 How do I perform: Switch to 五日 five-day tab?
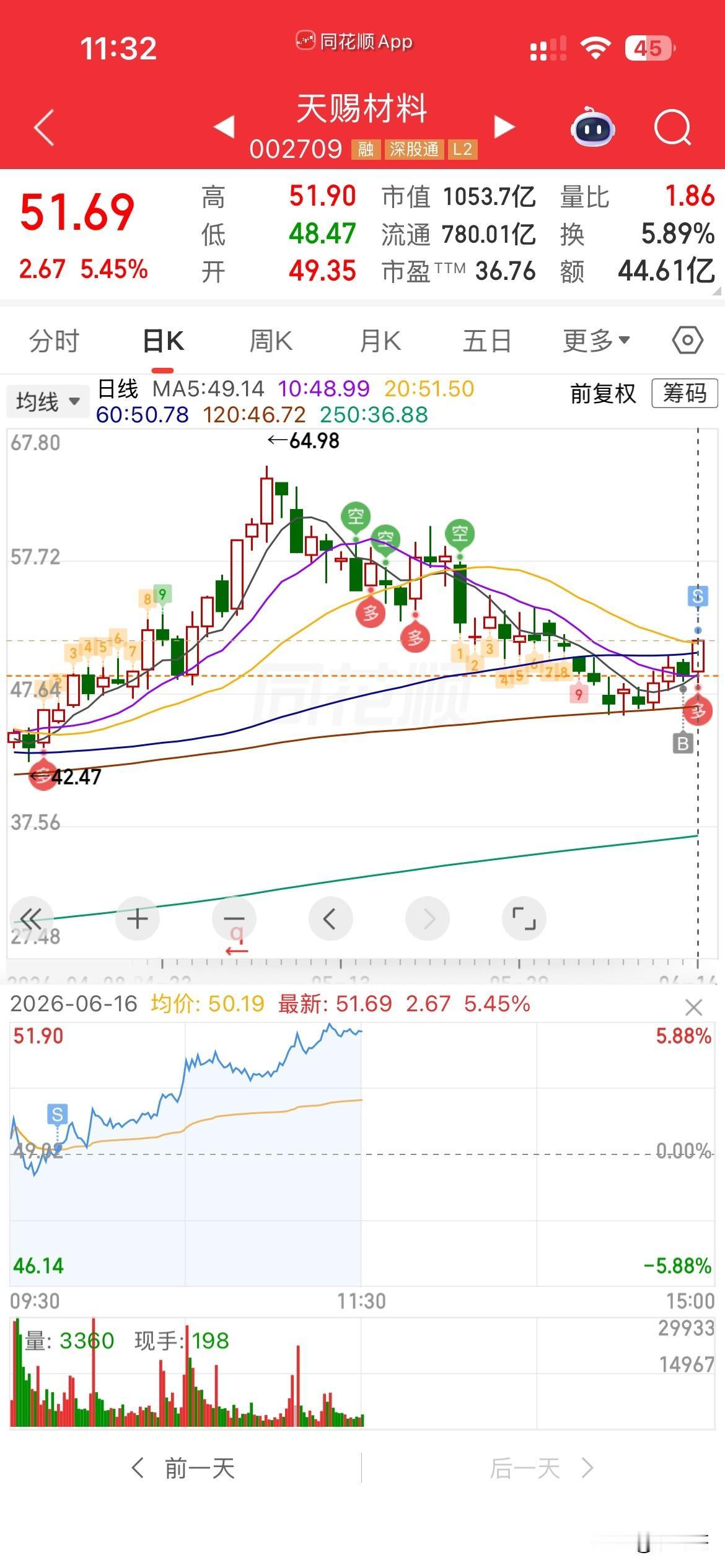(x=487, y=341)
